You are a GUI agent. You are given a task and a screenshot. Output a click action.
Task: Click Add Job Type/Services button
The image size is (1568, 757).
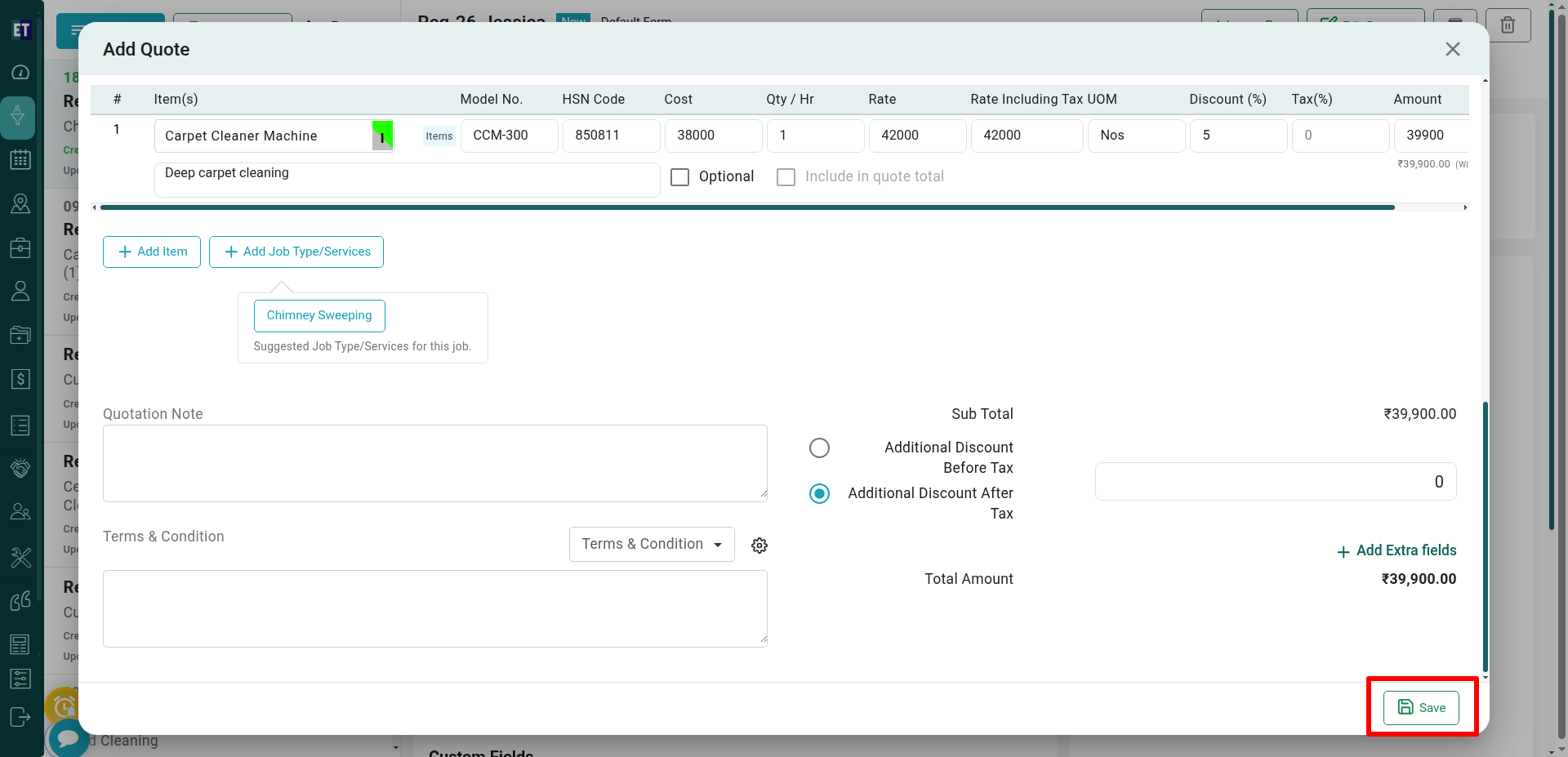(296, 252)
